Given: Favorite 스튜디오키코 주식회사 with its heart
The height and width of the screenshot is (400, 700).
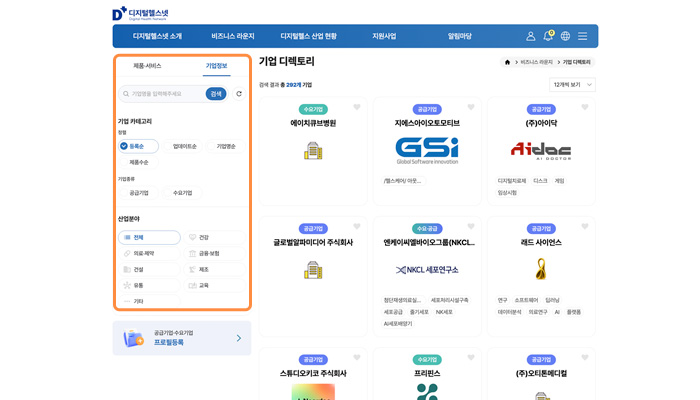Looking at the screenshot, I should (357, 357).
